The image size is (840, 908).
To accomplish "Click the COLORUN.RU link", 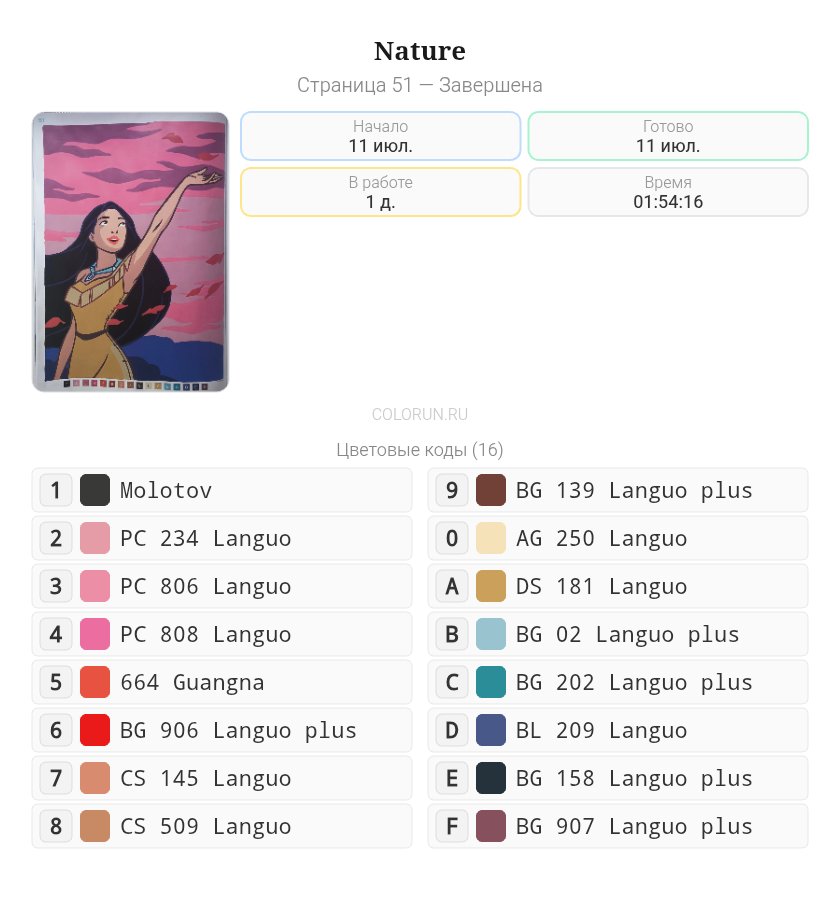I will [x=420, y=415].
